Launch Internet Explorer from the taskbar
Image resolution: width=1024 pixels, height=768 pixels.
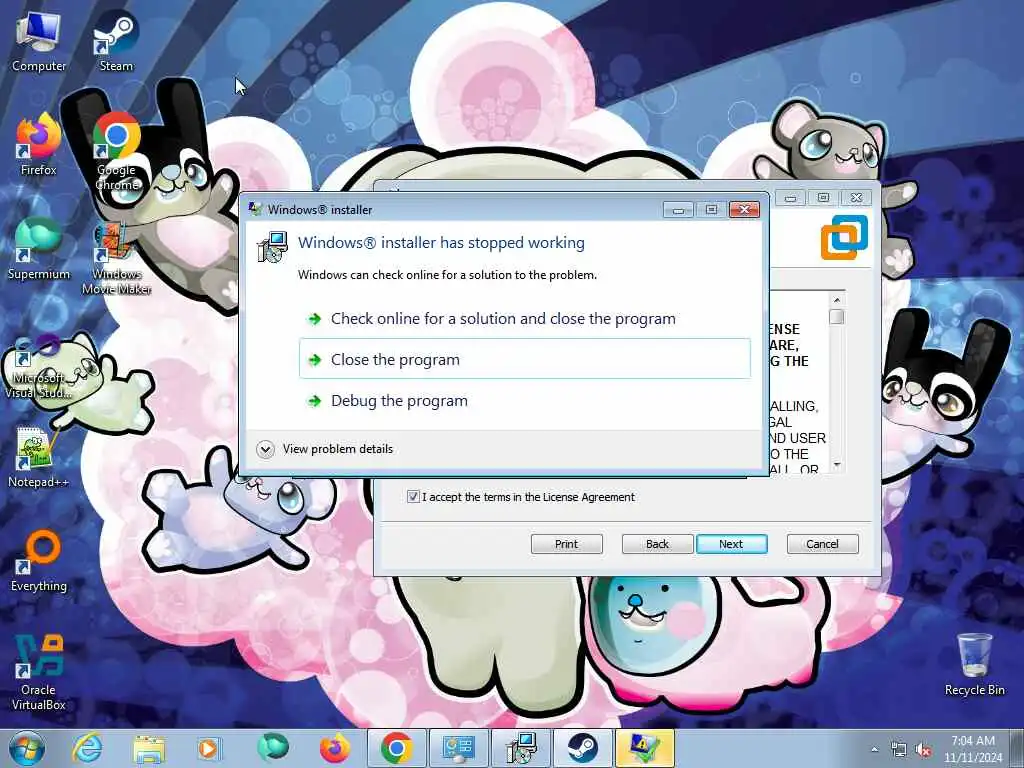point(87,748)
